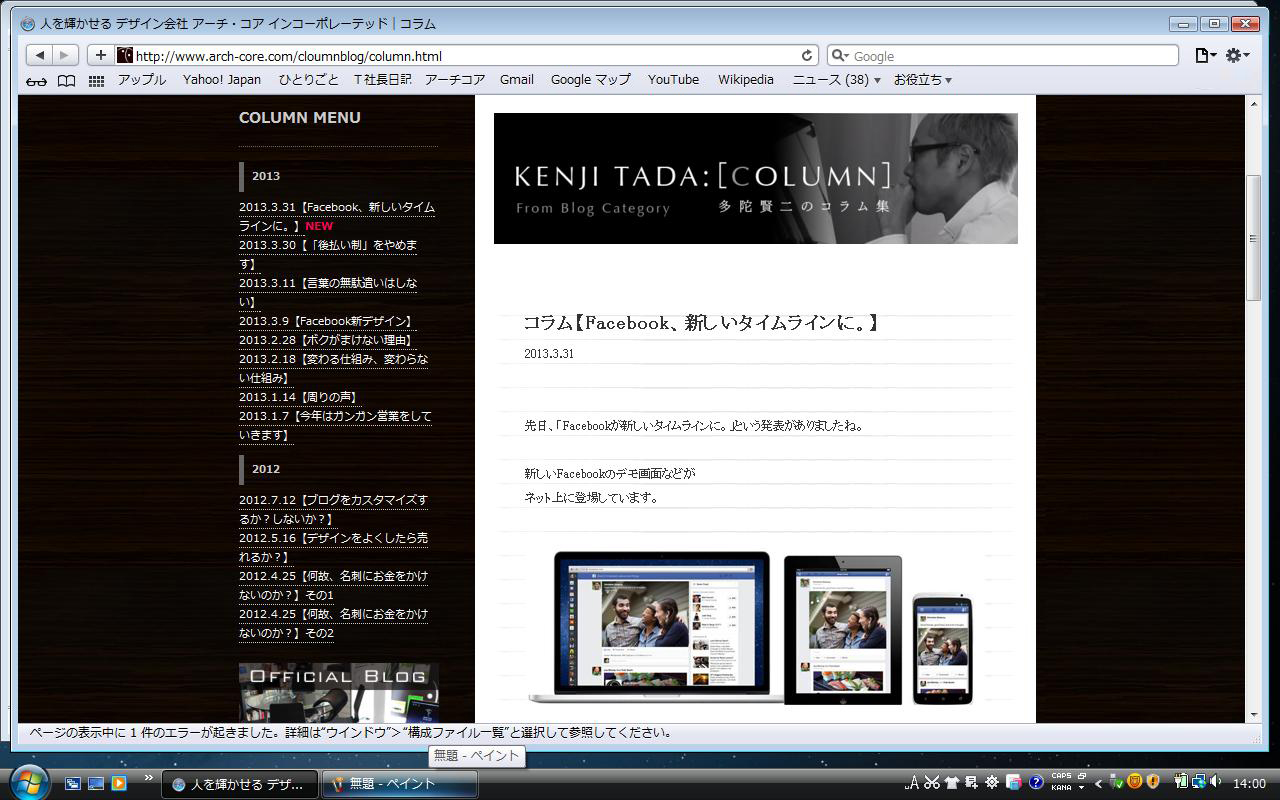Click the volume speaker tray icon
The height and width of the screenshot is (800, 1280).
click(1216, 782)
